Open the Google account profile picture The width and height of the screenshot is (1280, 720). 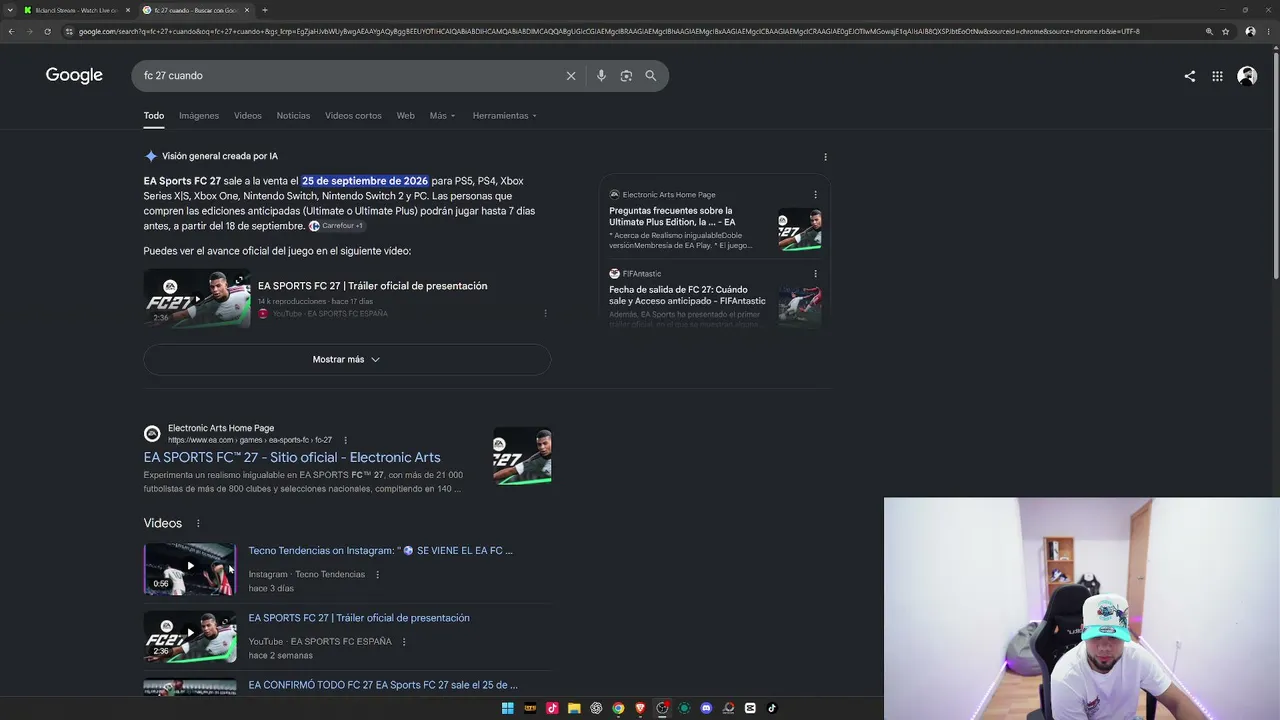point(1247,76)
